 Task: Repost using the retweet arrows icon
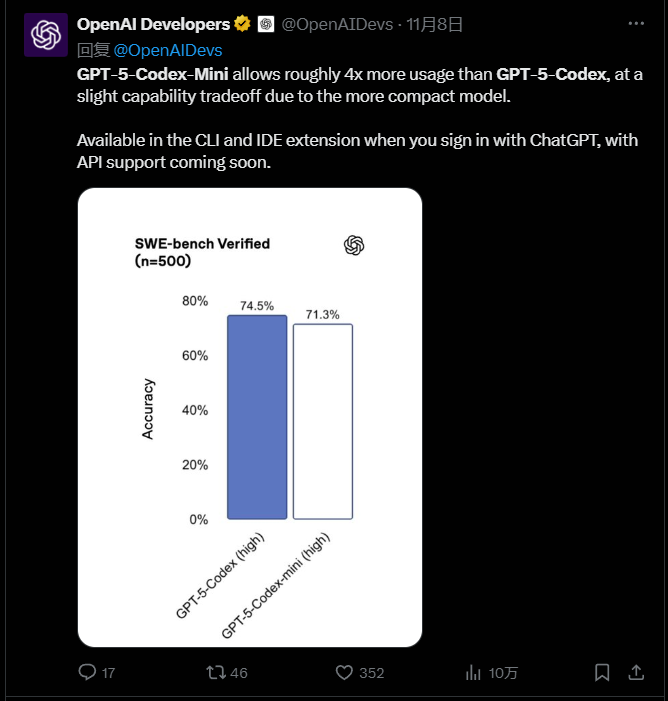pyautogui.click(x=215, y=672)
